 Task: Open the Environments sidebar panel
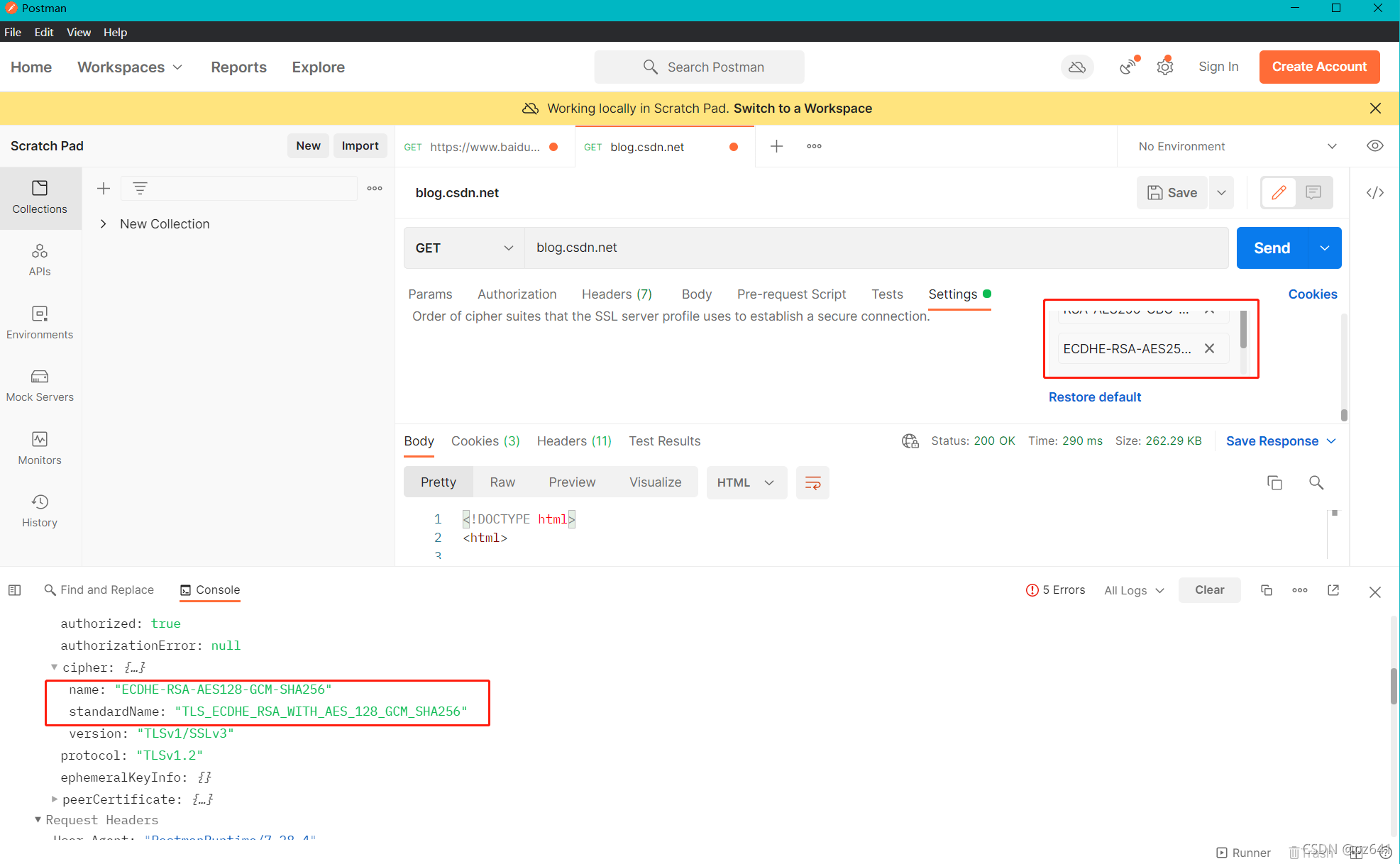click(40, 323)
